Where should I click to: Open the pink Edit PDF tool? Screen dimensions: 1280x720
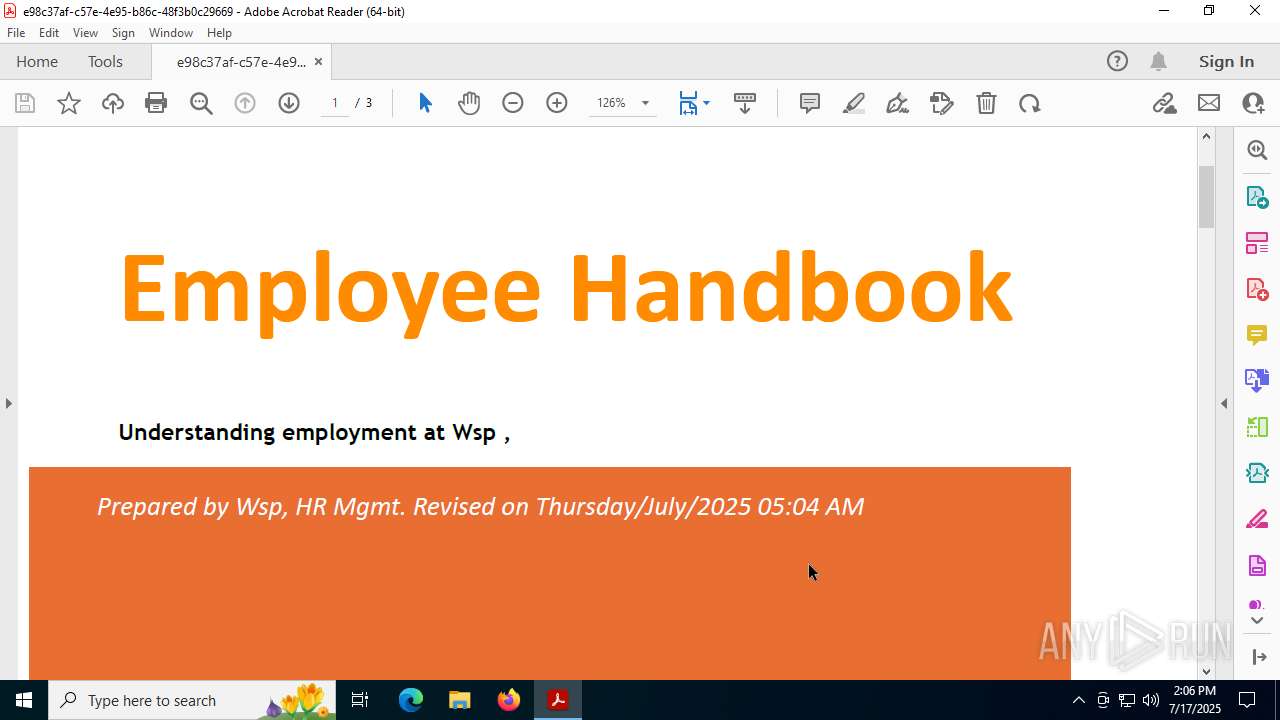(1257, 242)
